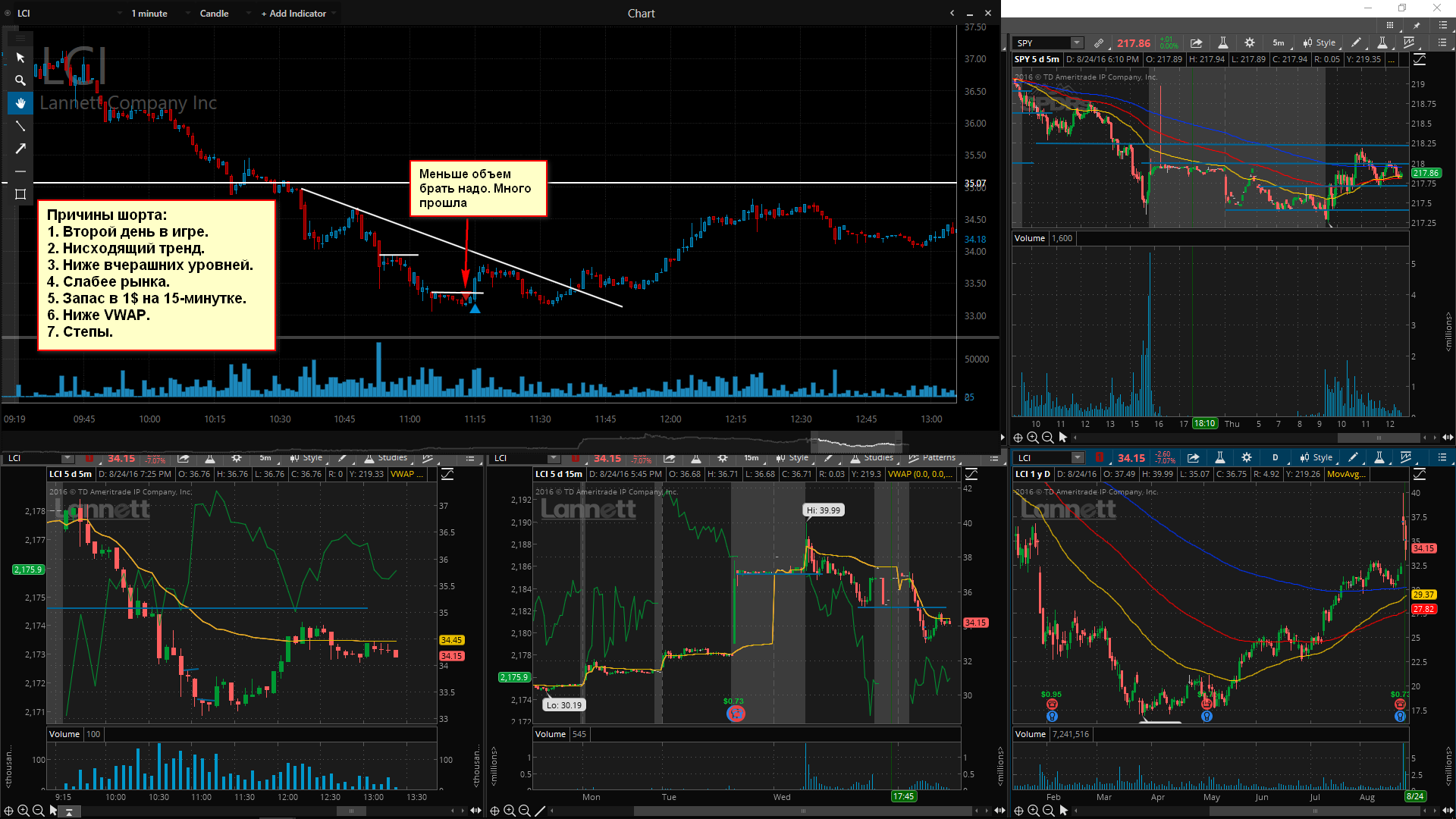Image resolution: width=1456 pixels, height=819 pixels.
Task: Open the pencil drawings menu in SPY chart
Action: tap(1356, 43)
